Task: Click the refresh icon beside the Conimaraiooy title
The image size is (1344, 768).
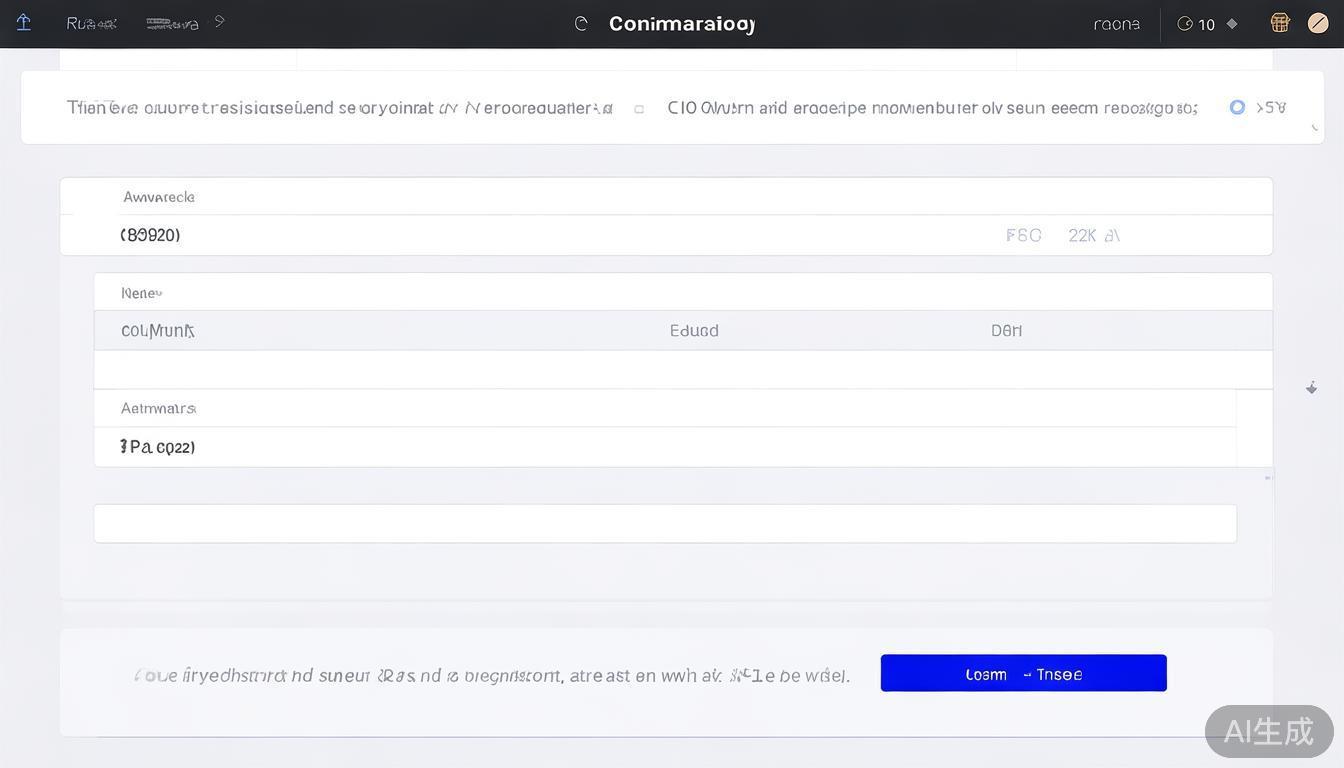Action: coord(581,23)
